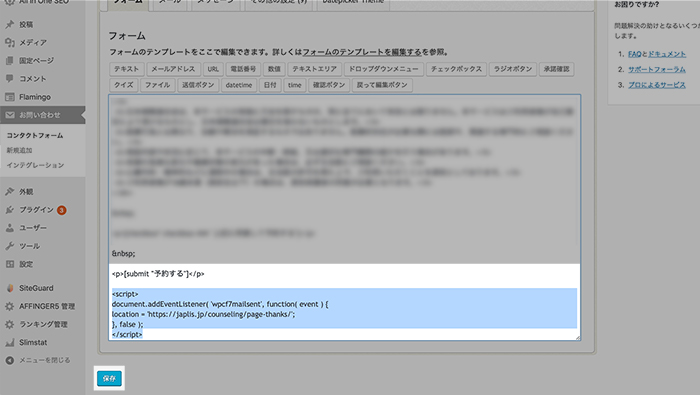Viewport: 700px width, 395px height.
Task: Insert a URL form tag
Action: click(213, 69)
